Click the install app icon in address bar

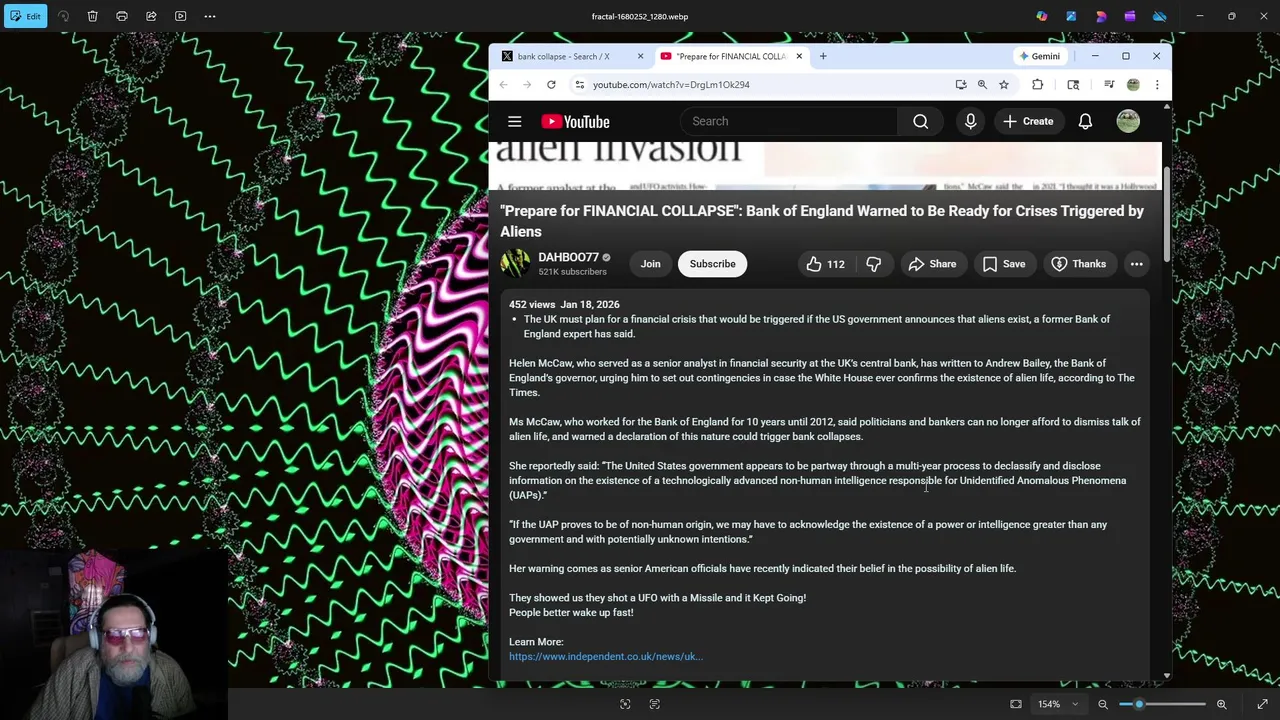961,85
